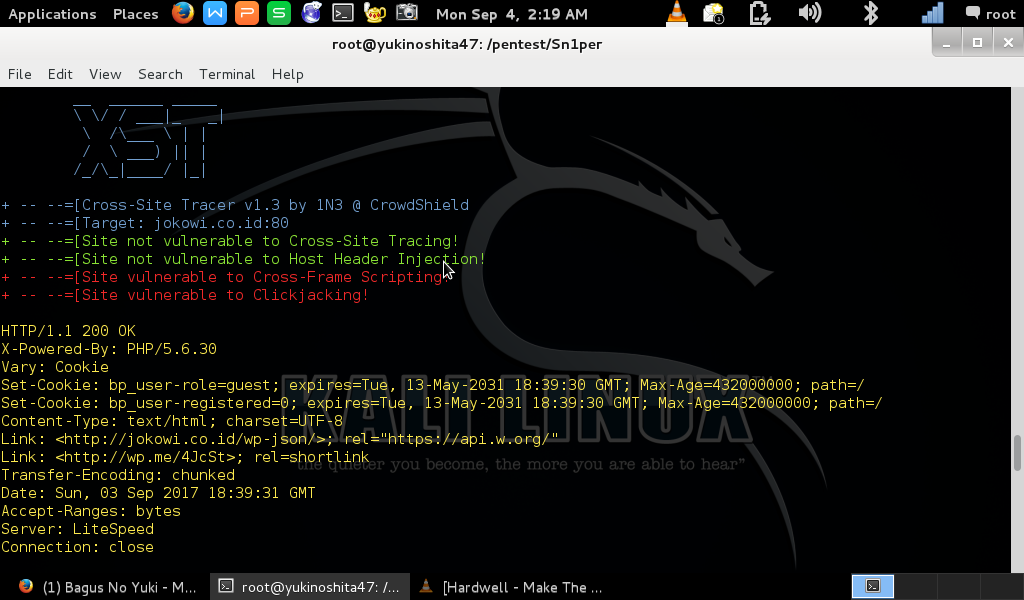Click 'HTTP/1.1 200 OK' line
Image resolution: width=1024 pixels, height=600 pixels.
click(69, 331)
